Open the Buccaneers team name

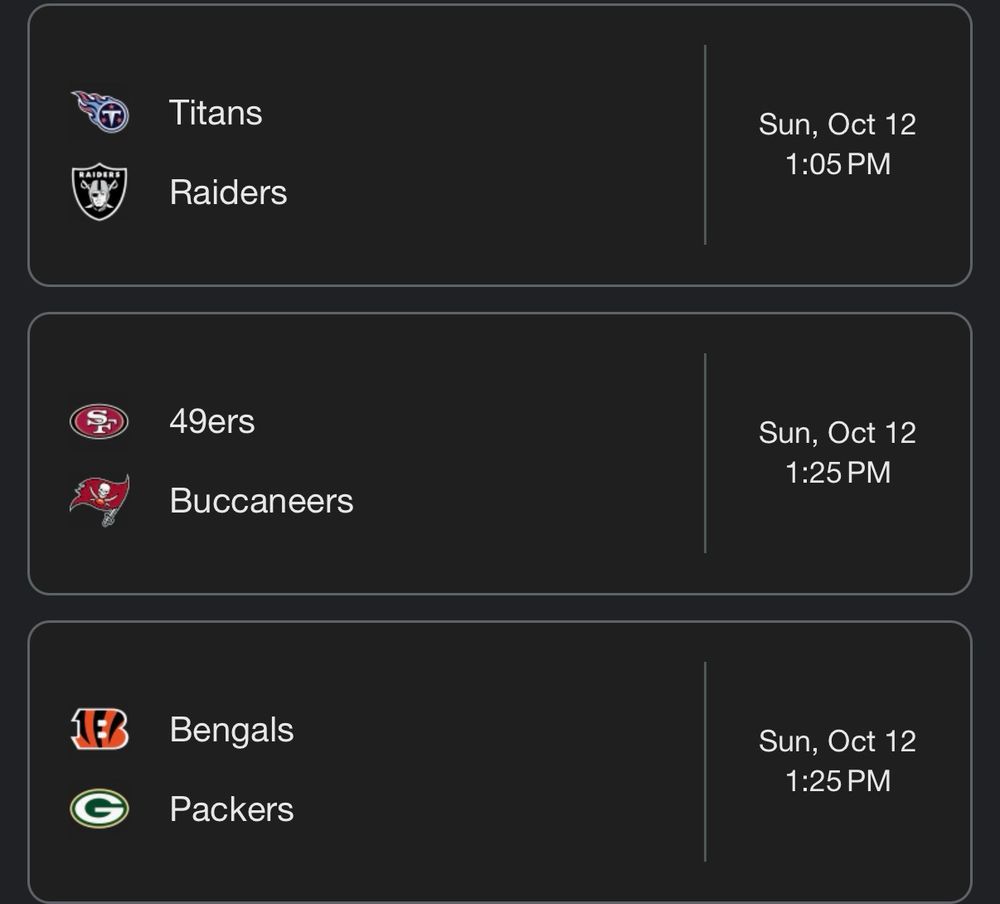261,500
